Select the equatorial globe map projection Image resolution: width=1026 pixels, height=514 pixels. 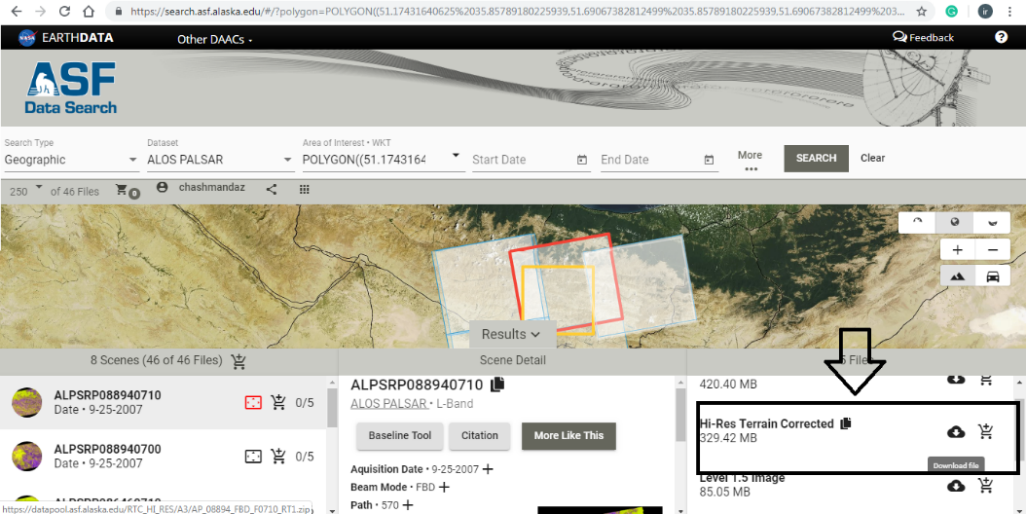[x=955, y=222]
